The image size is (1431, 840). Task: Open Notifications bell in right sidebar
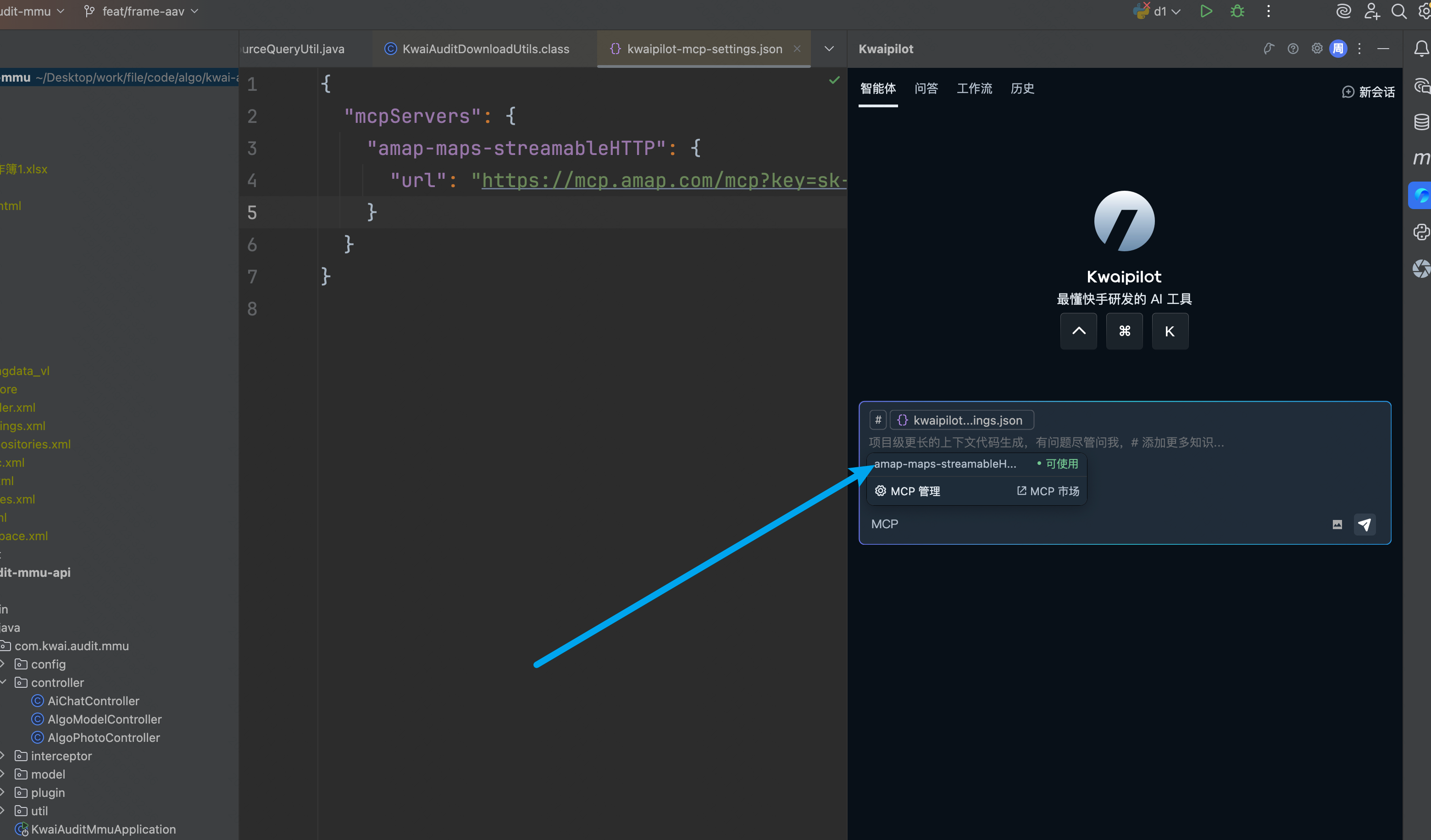coord(1421,49)
